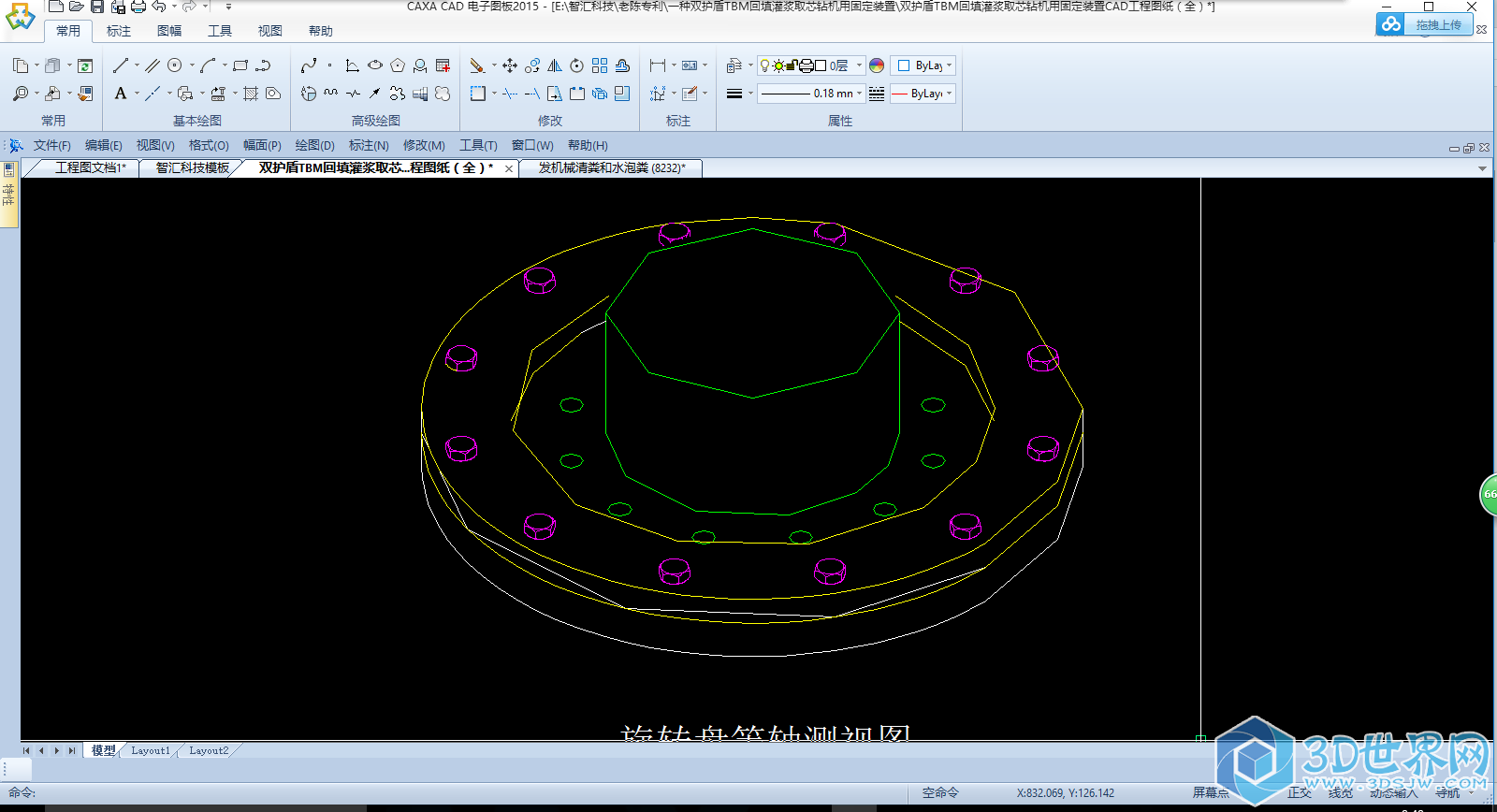
Task: Select the Ellipse tool
Action: coord(375,65)
